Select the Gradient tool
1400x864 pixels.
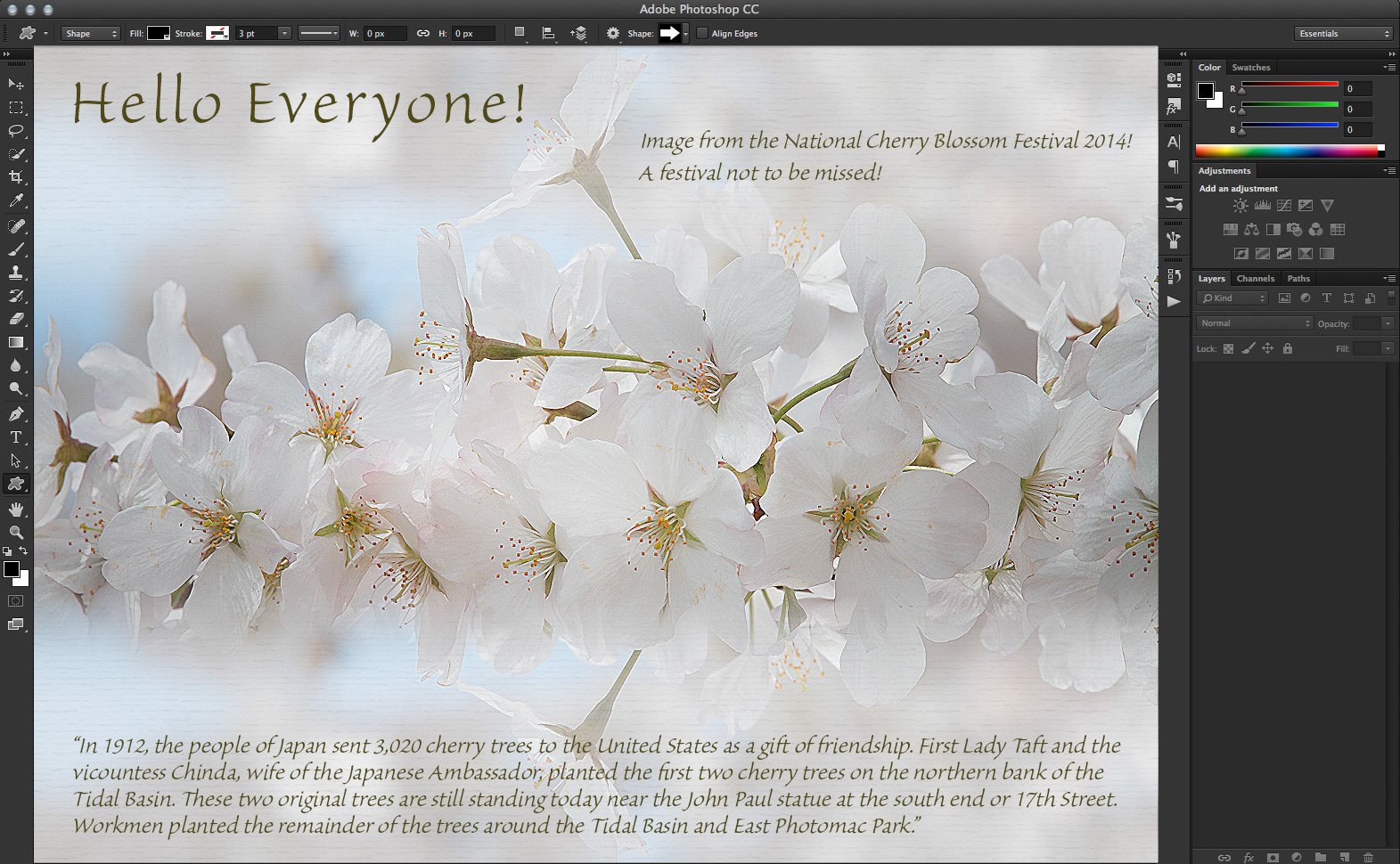point(16,342)
